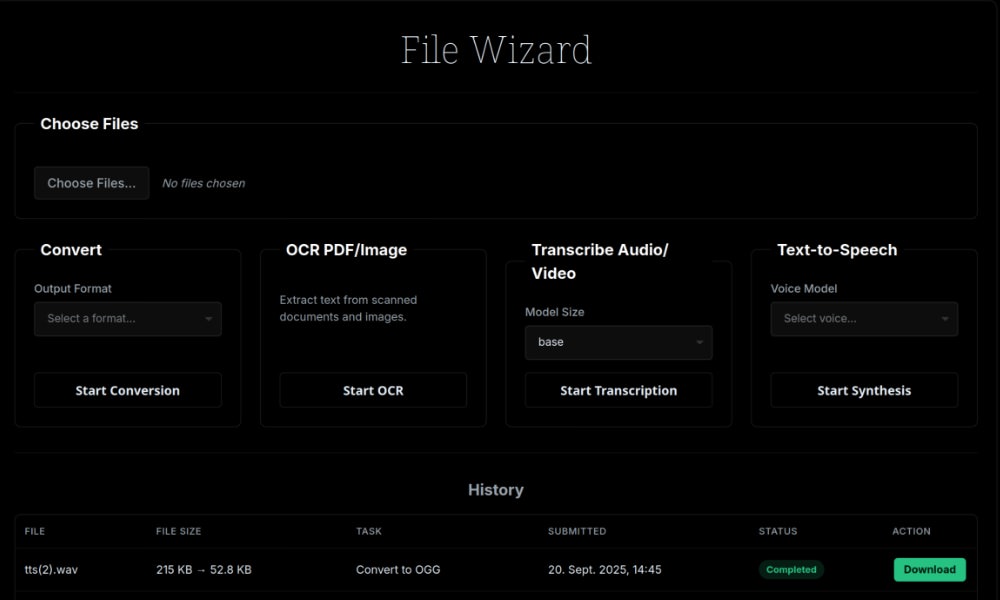Screen dimensions: 1000x600
Task: Start text-to-speech synthesis
Action: [x=863, y=390]
